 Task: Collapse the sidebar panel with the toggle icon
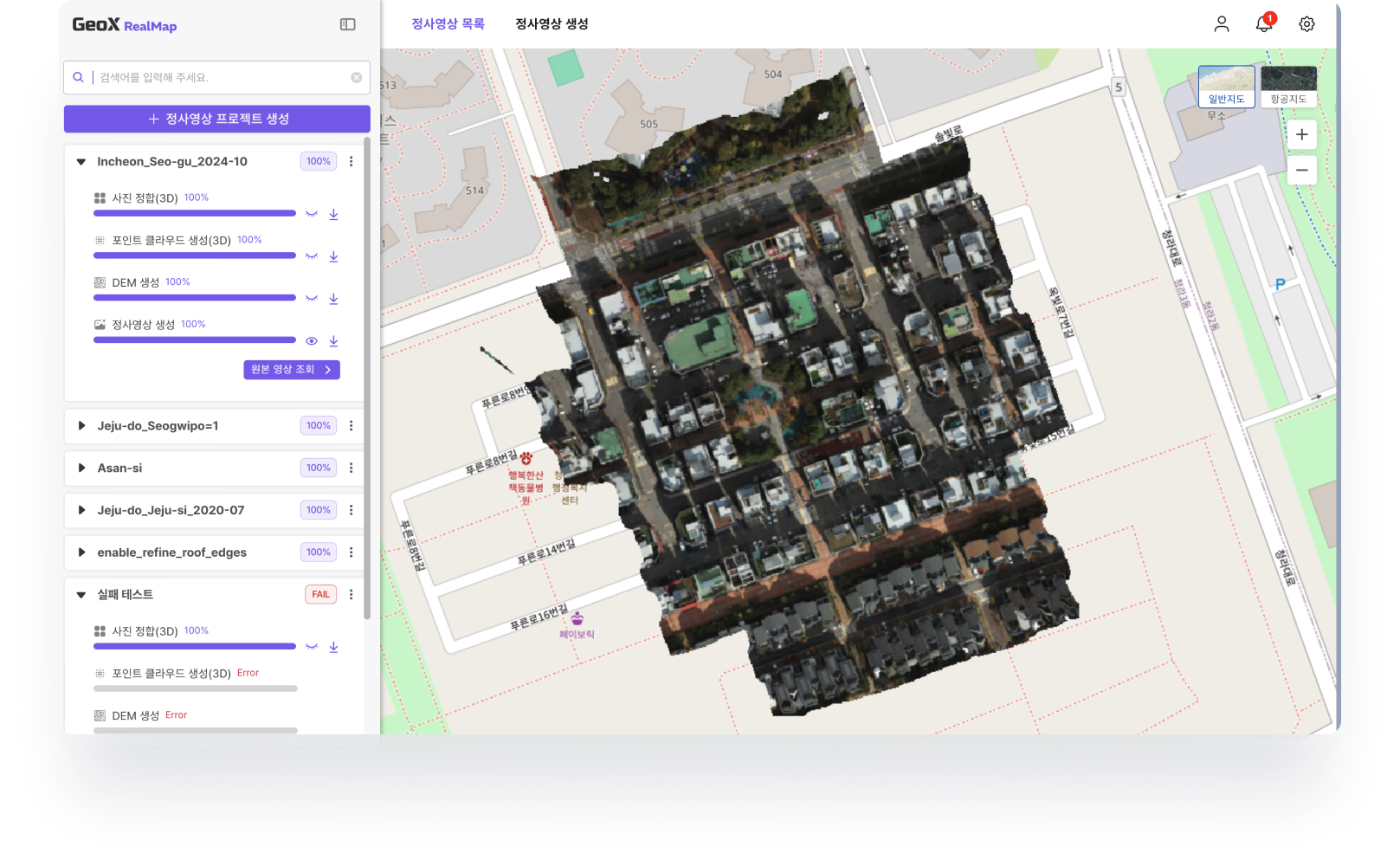click(x=347, y=25)
